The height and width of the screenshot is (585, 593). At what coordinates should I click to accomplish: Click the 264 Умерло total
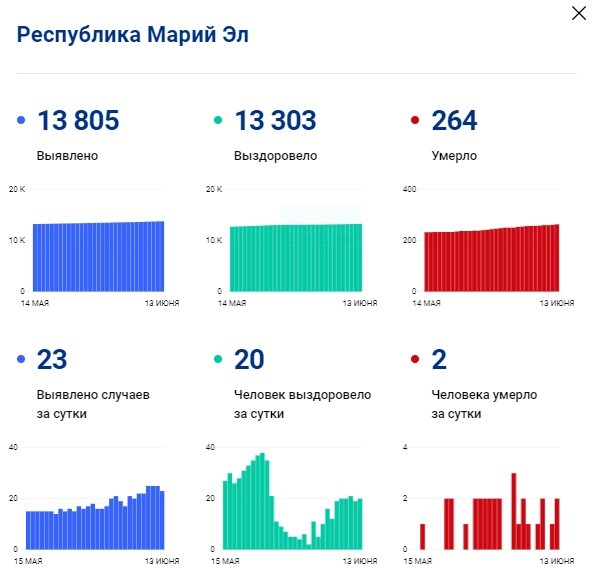tap(454, 120)
